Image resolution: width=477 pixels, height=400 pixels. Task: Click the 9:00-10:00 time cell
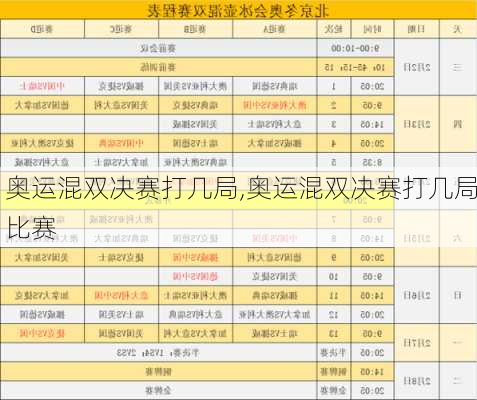pyautogui.click(x=355, y=48)
